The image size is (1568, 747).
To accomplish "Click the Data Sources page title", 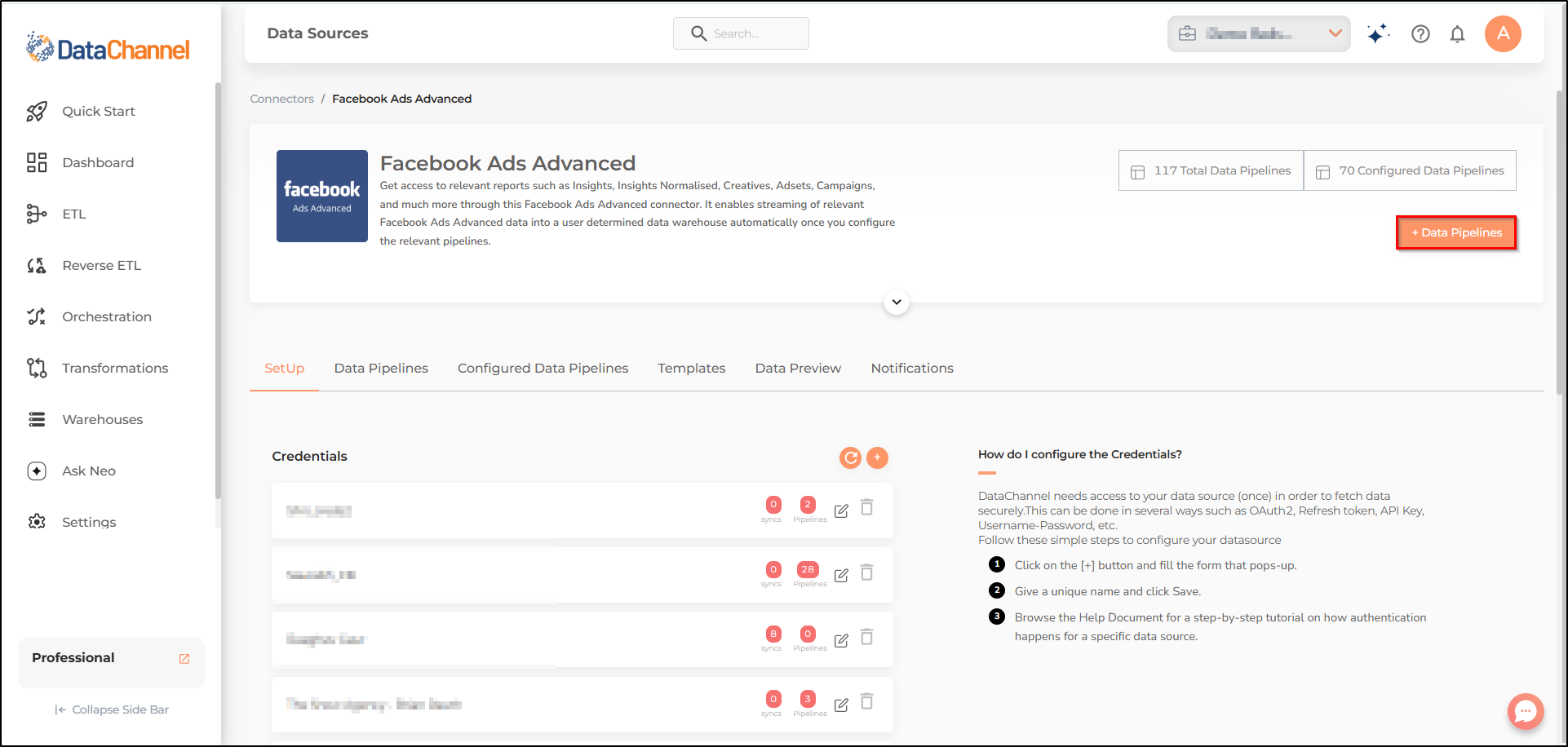I will [317, 33].
